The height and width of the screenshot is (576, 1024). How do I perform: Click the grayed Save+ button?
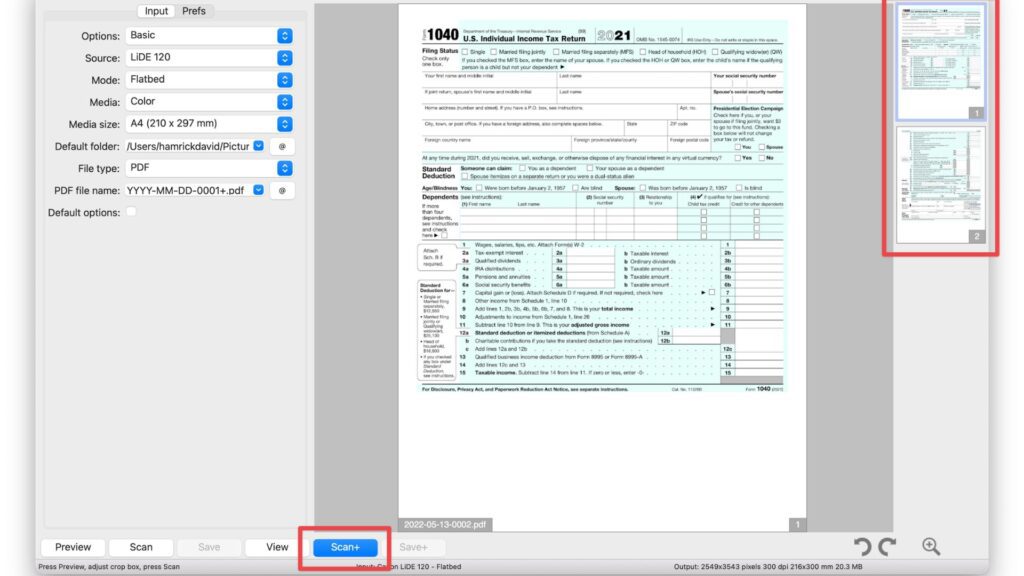413,547
